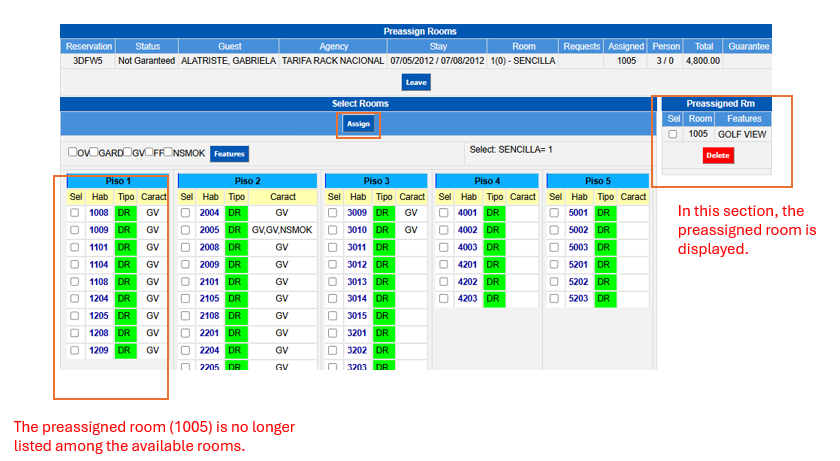Screen dimensions: 840x461
Task: Click the Assign button
Action: tap(358, 124)
